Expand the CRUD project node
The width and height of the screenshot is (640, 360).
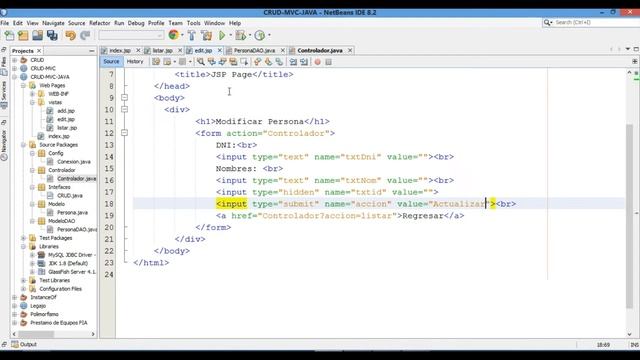(15, 60)
